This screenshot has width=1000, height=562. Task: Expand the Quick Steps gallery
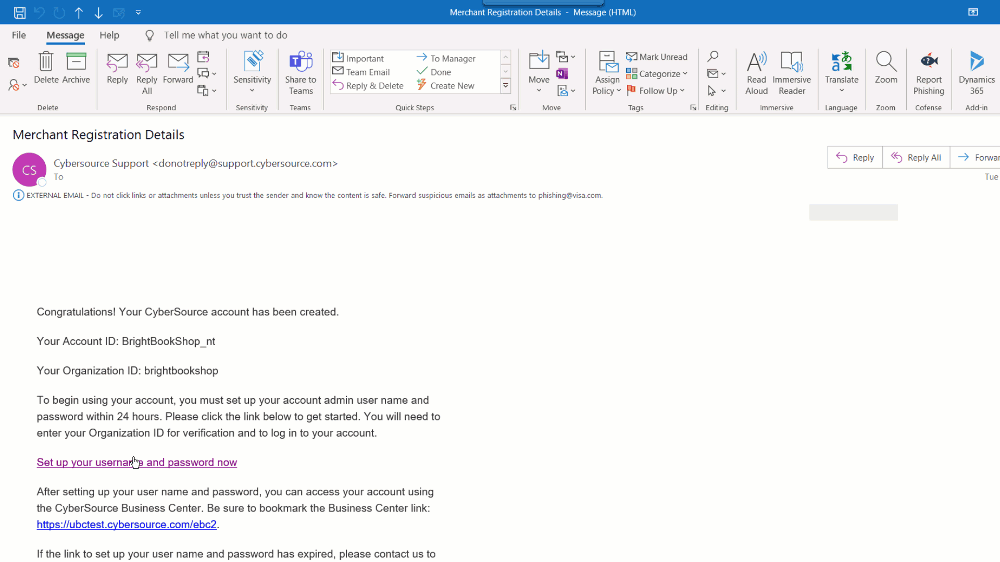(506, 86)
